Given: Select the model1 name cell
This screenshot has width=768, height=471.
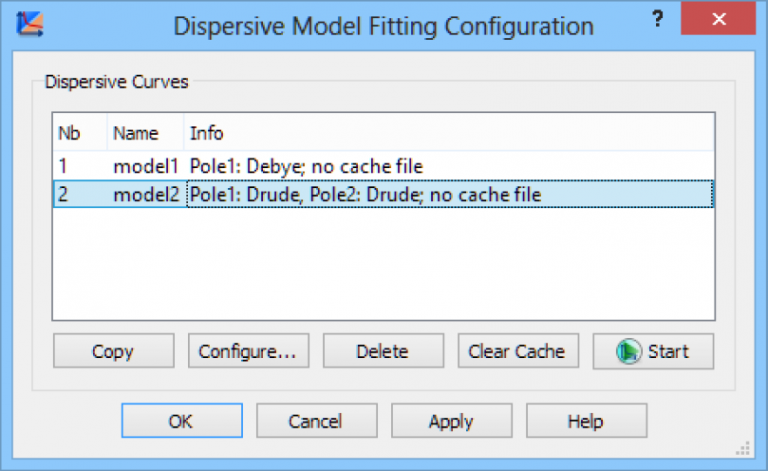Looking at the screenshot, I should tap(145, 165).
